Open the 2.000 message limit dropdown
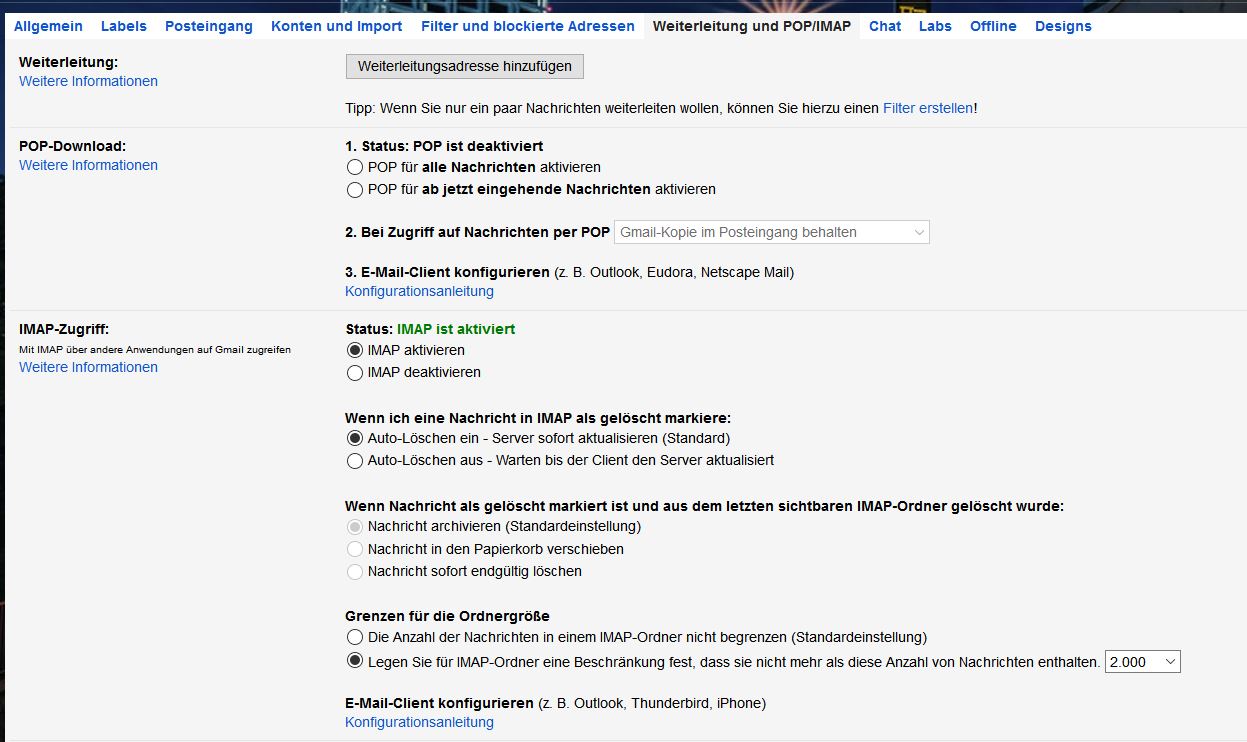 coord(1143,662)
